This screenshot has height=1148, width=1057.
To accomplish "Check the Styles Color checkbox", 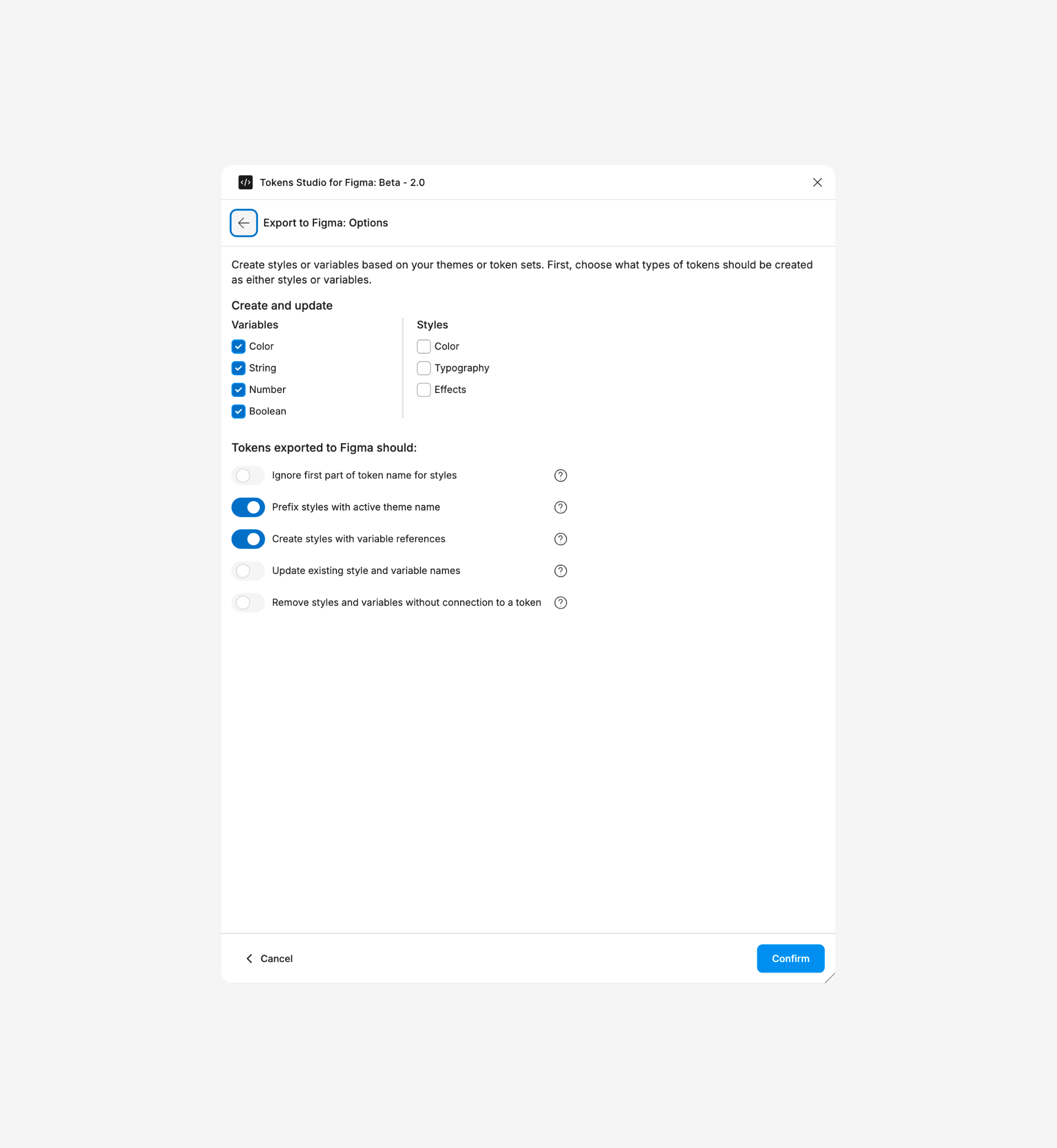I will (424, 347).
